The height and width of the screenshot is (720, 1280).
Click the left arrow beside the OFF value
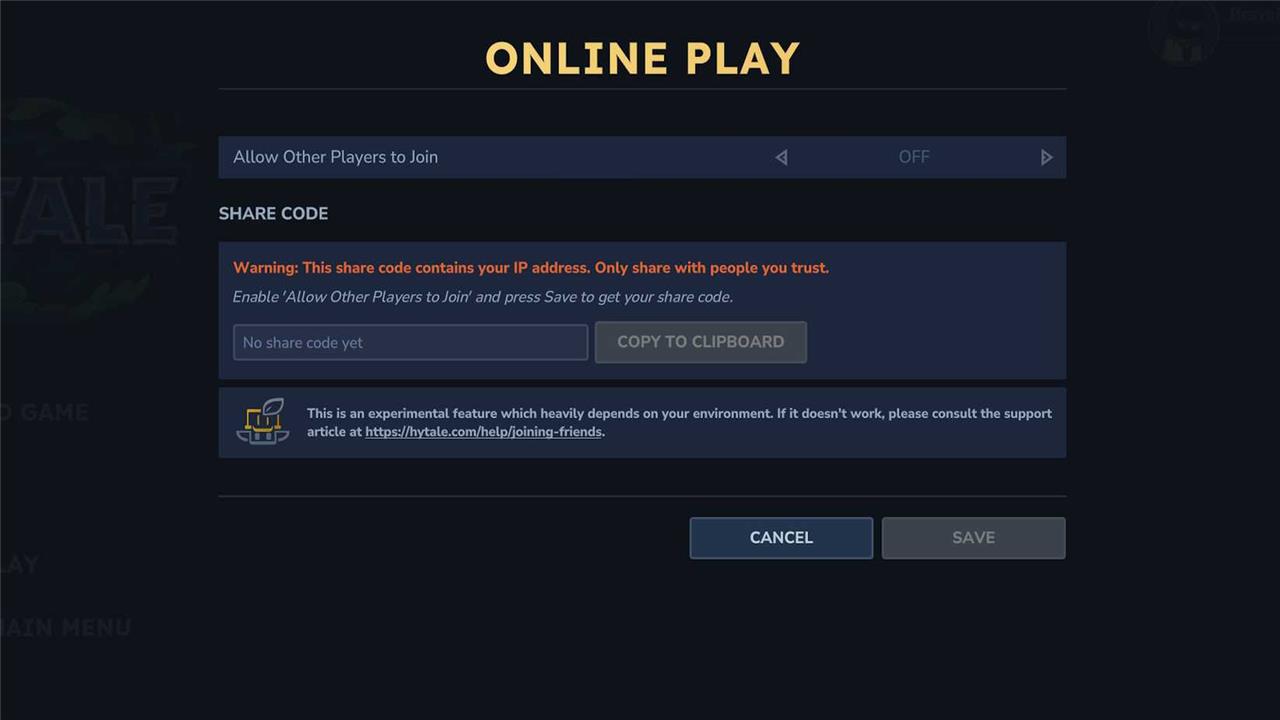pos(782,157)
